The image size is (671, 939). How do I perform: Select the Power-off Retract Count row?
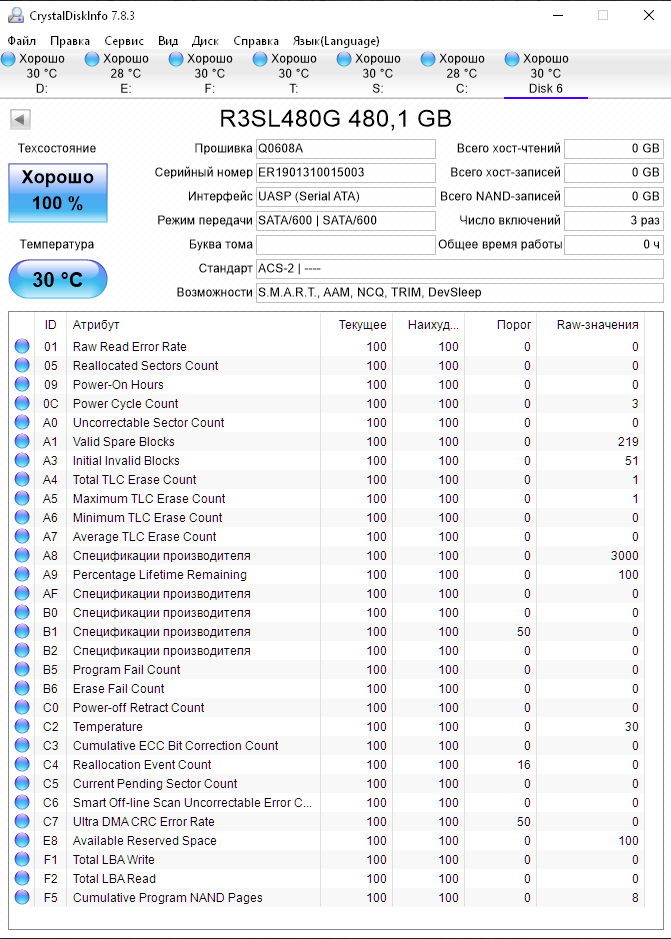[x=327, y=707]
